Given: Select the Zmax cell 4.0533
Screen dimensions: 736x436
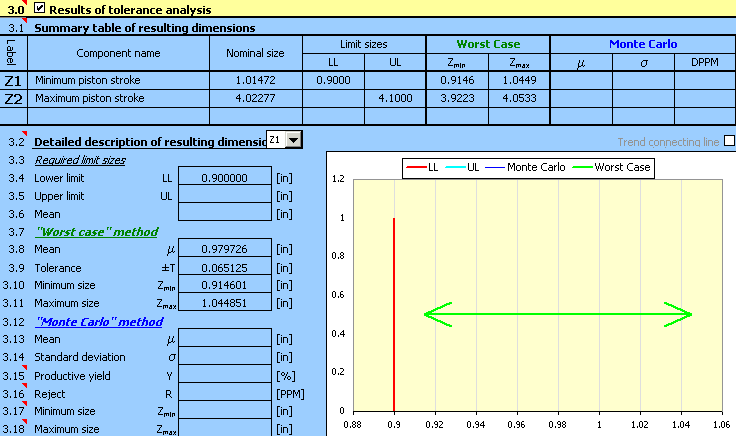Looking at the screenshot, I should tap(519, 99).
